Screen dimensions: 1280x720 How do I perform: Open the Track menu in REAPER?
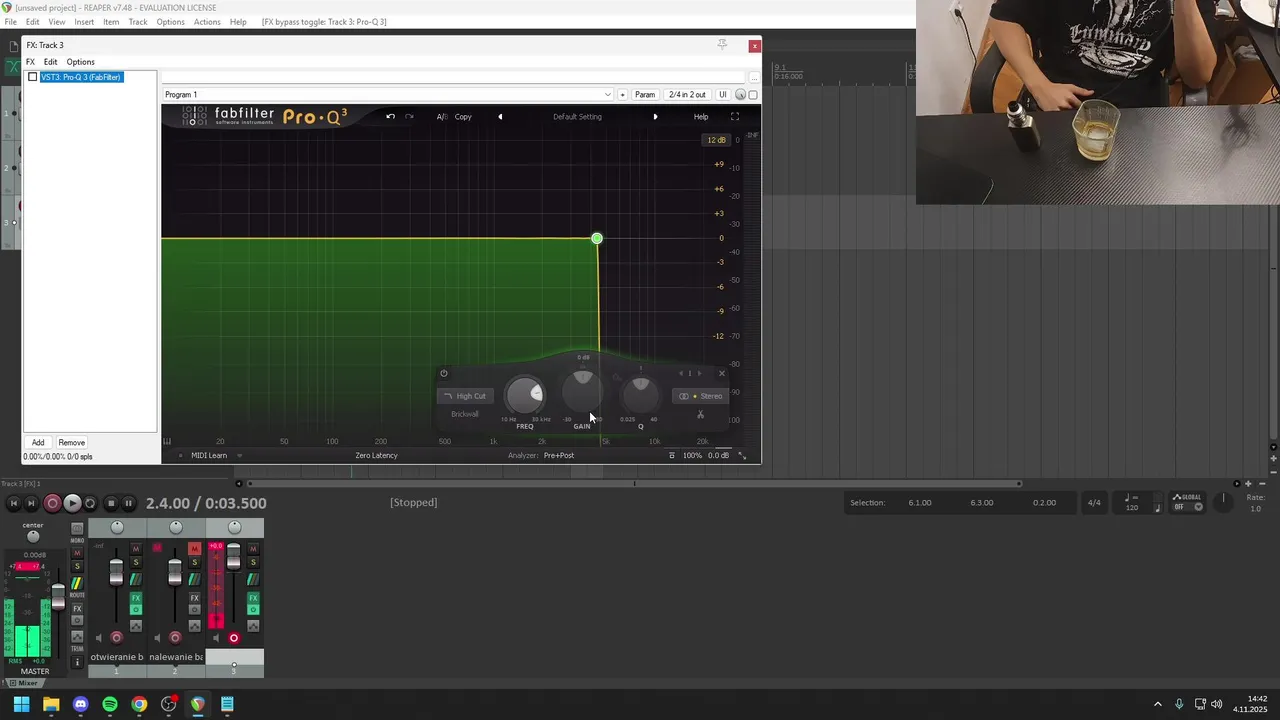point(138,22)
